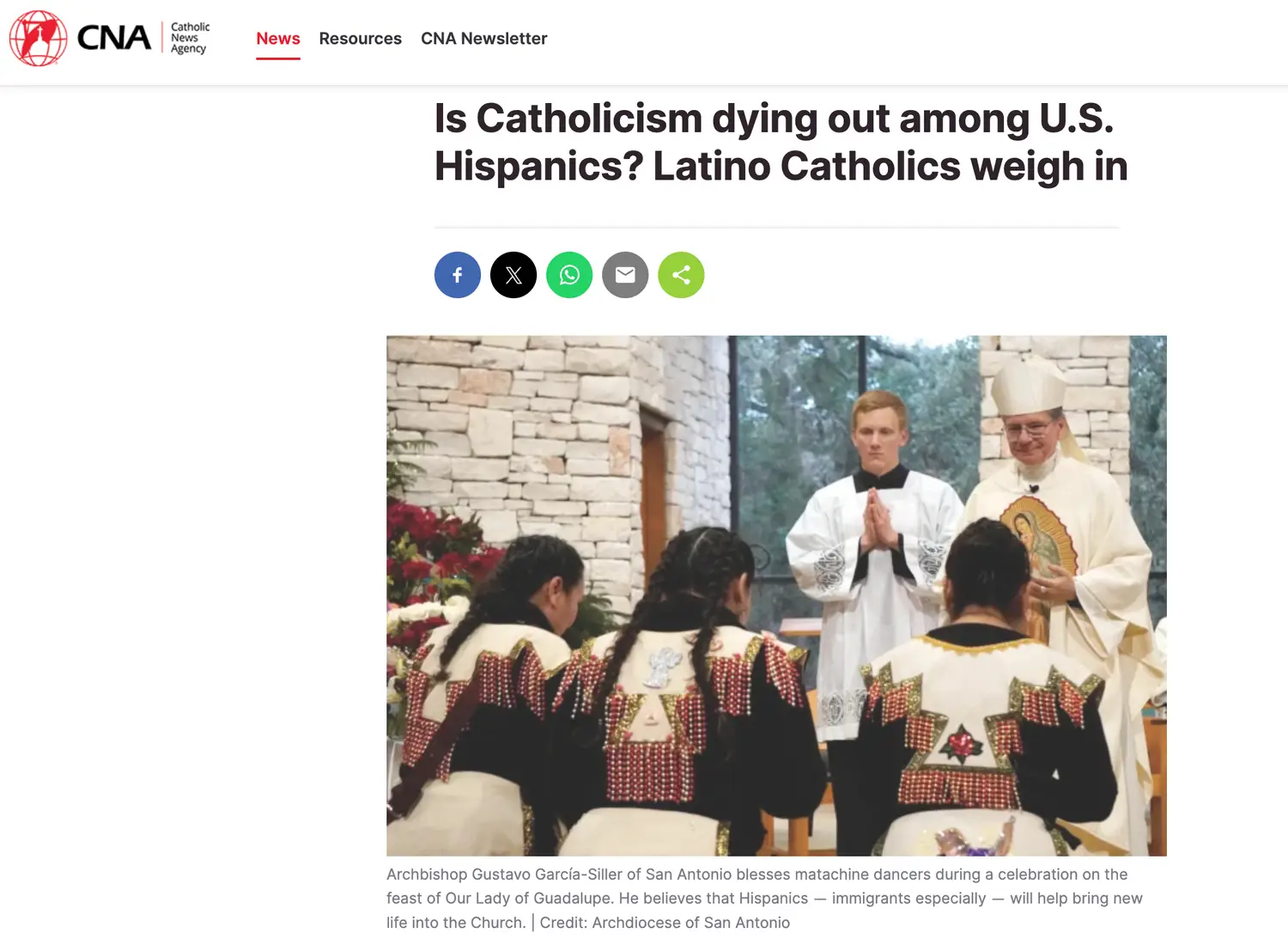Click the red flowers in the photo
Screen dimensions: 1288x939
429,550
